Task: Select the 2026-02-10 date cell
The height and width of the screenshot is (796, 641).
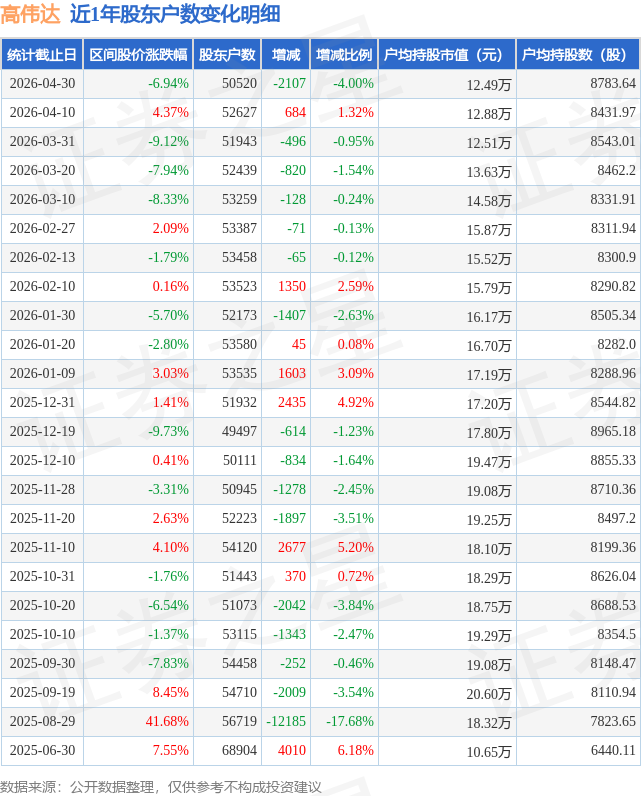Action: coord(42,286)
